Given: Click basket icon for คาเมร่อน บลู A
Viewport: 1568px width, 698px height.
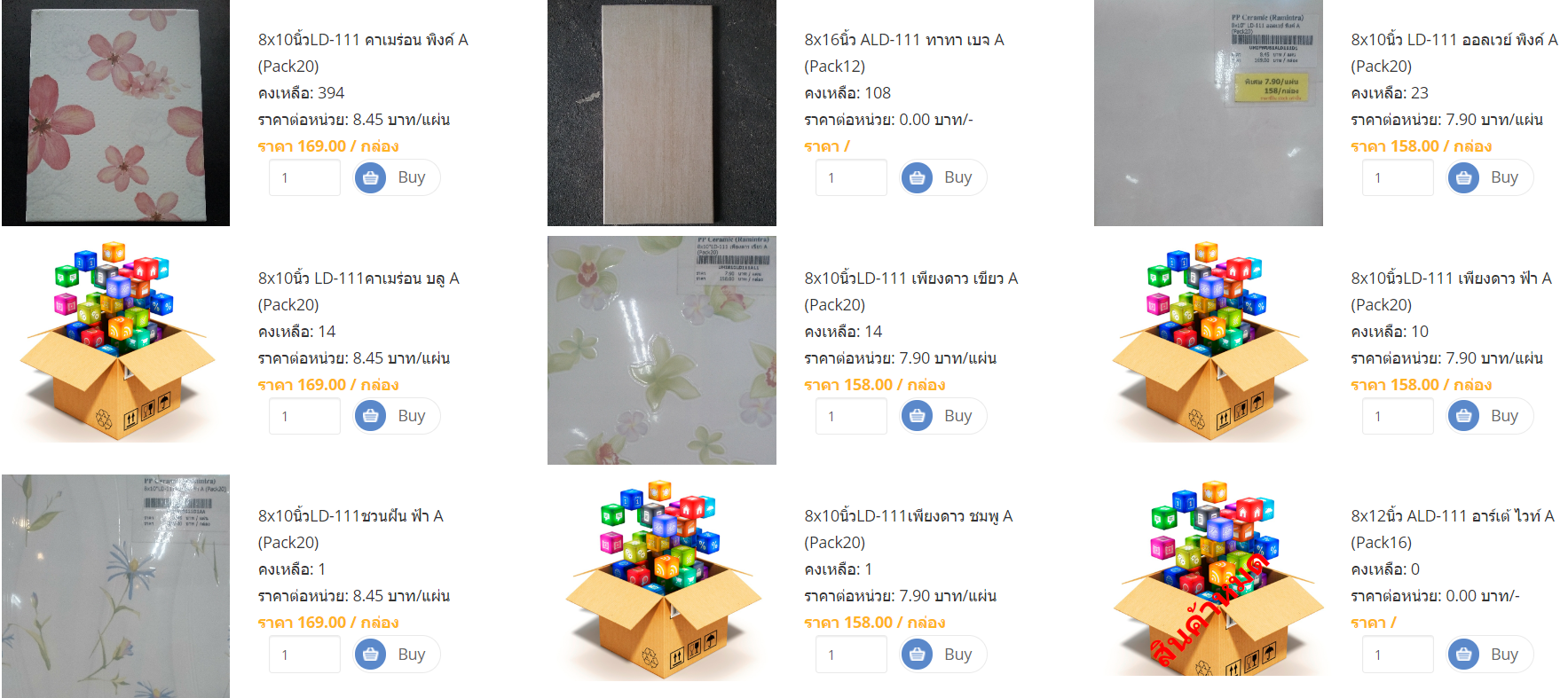Looking at the screenshot, I should (370, 416).
